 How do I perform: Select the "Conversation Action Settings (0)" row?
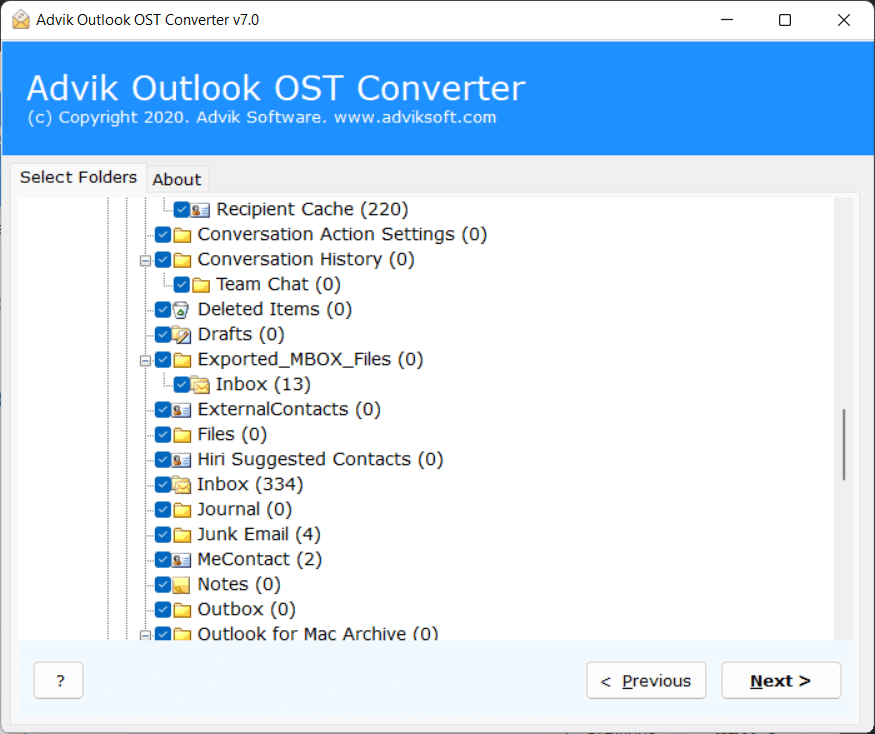click(x=342, y=234)
